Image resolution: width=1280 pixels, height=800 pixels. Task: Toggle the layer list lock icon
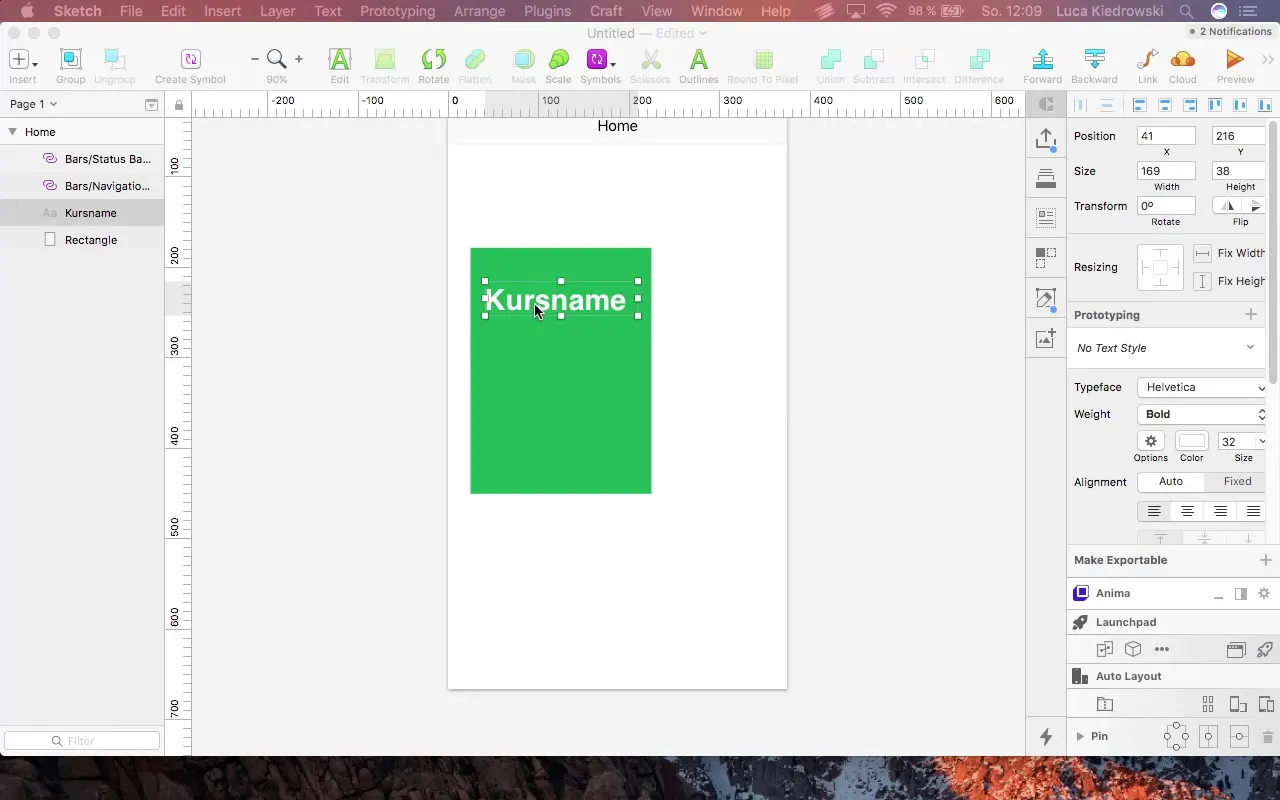click(179, 105)
